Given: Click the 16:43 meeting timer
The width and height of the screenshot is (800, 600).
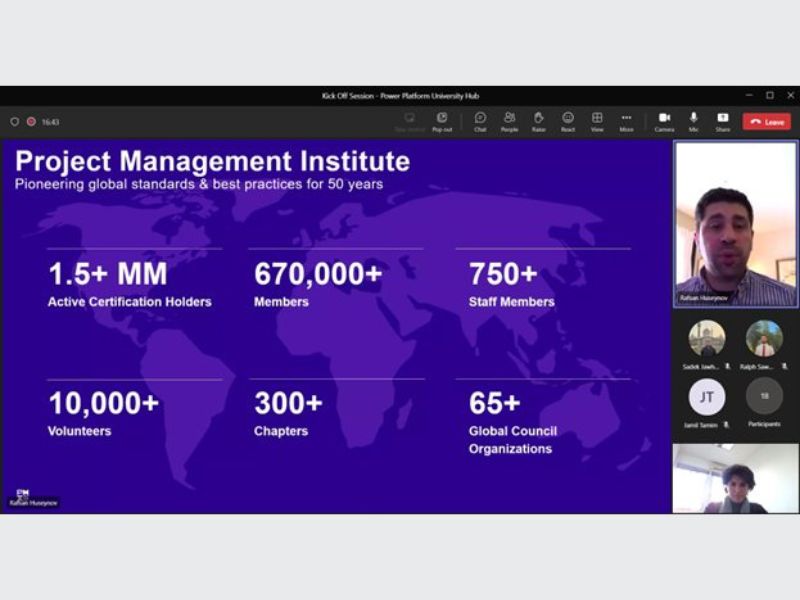Looking at the screenshot, I should pyautogui.click(x=51, y=122).
